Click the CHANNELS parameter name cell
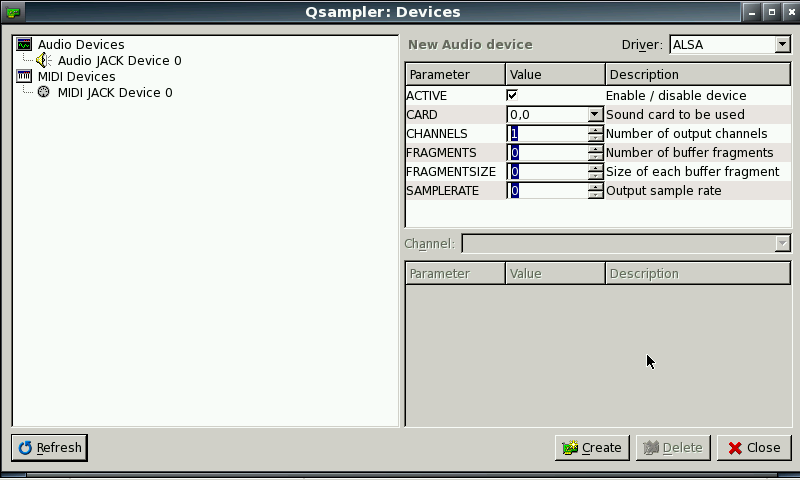800x480 pixels. (x=456, y=134)
